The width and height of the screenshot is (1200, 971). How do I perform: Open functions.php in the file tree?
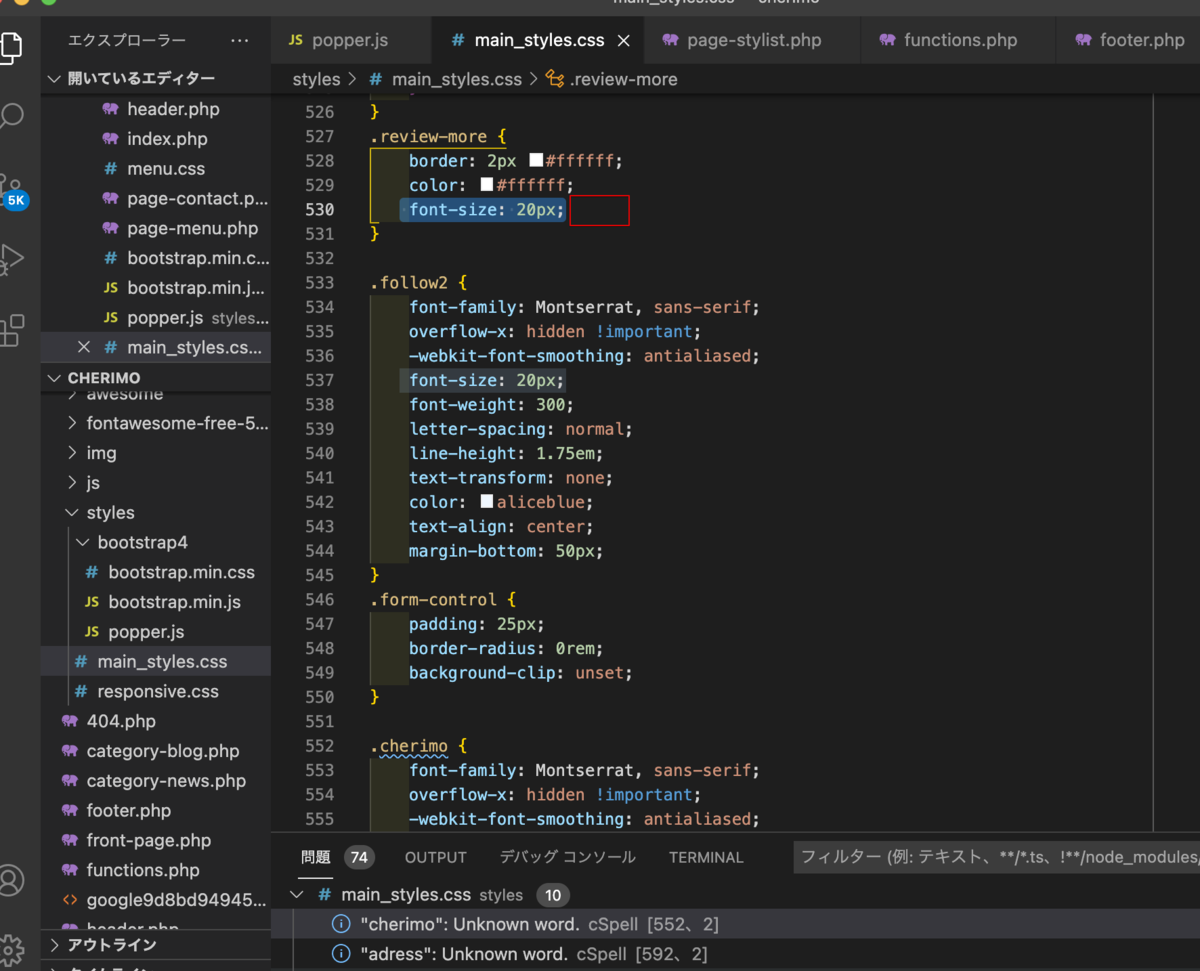(x=143, y=871)
